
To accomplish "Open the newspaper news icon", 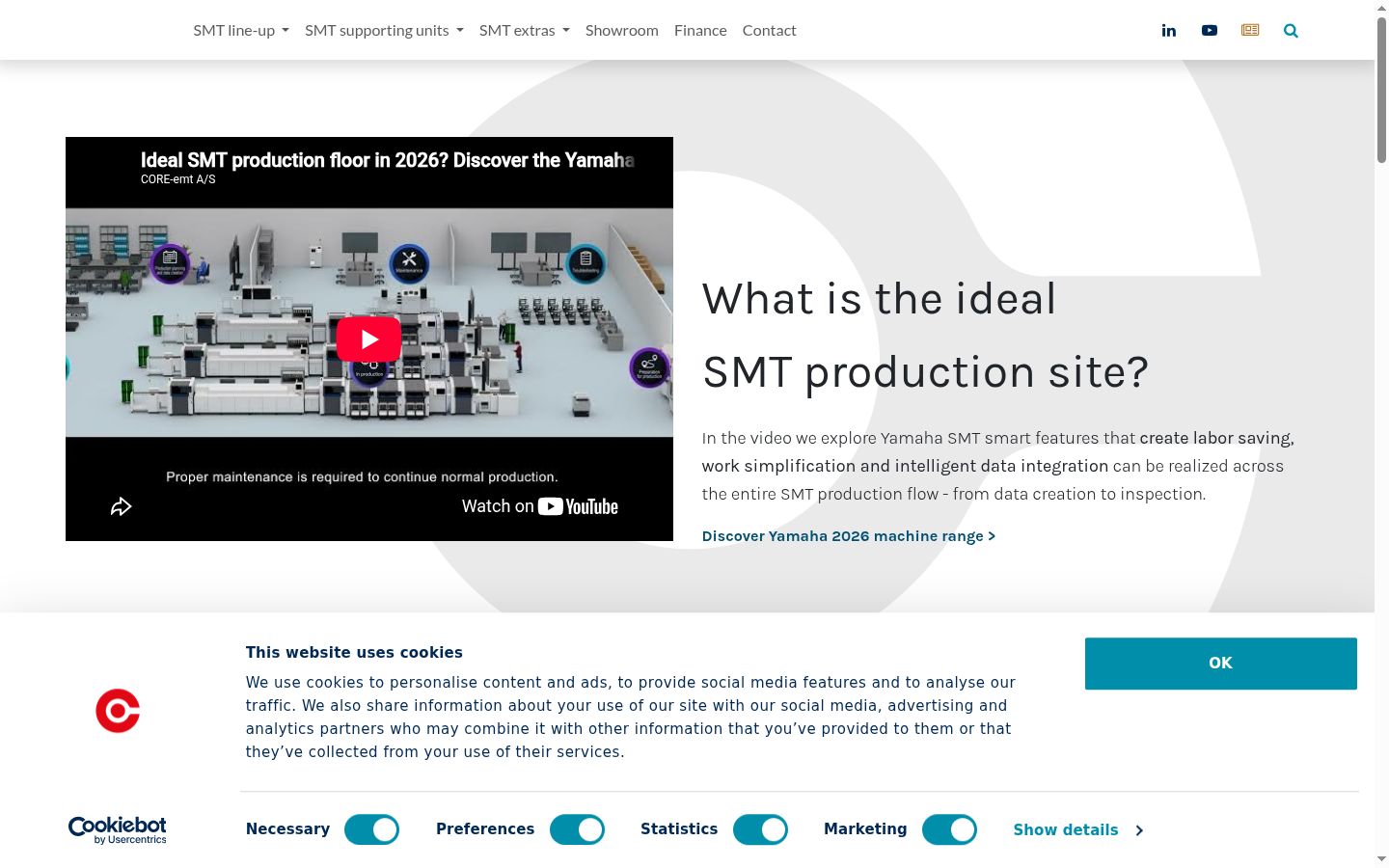I will point(1250,31).
